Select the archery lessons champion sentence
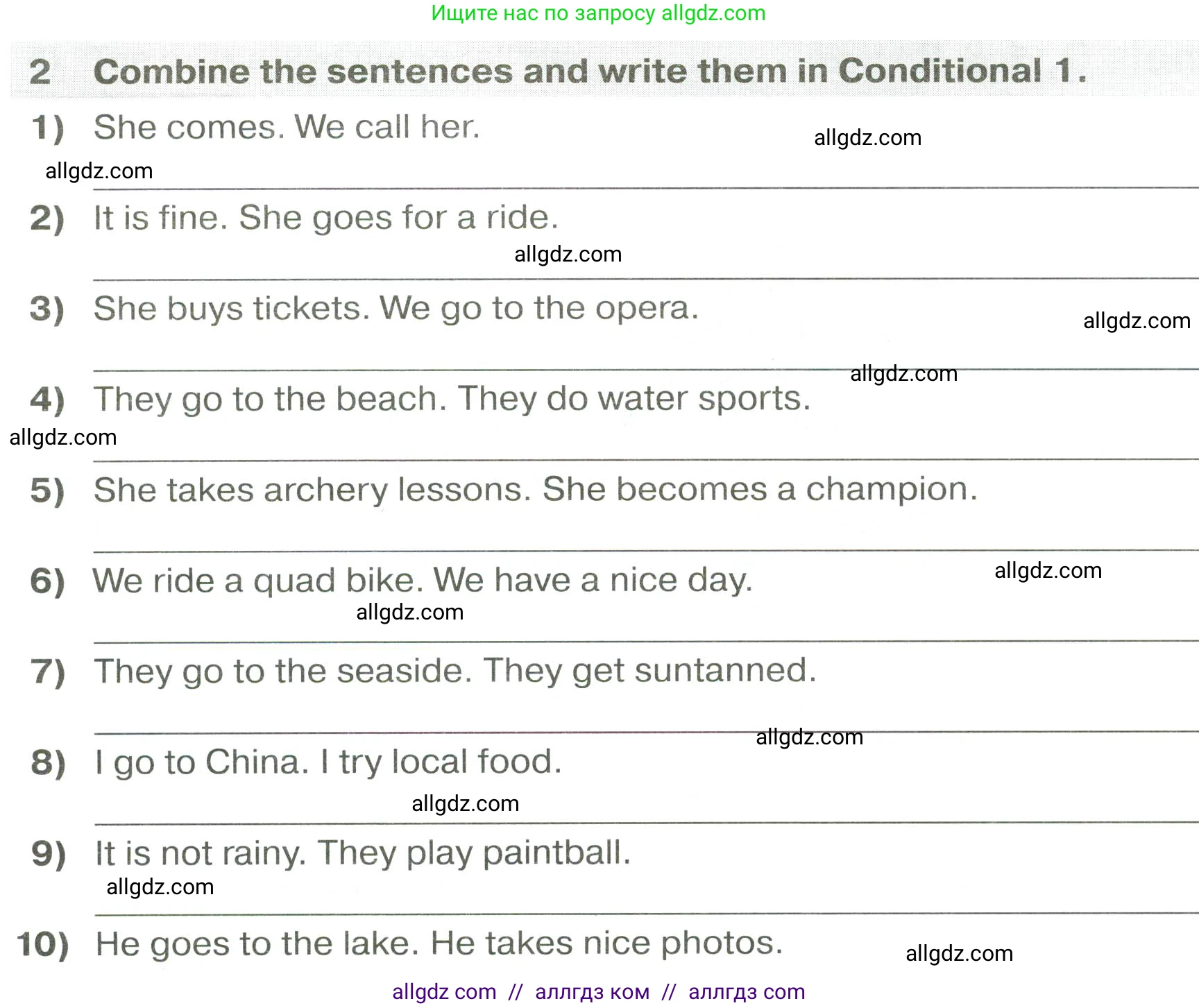The image size is (1199, 1008). pos(536,490)
